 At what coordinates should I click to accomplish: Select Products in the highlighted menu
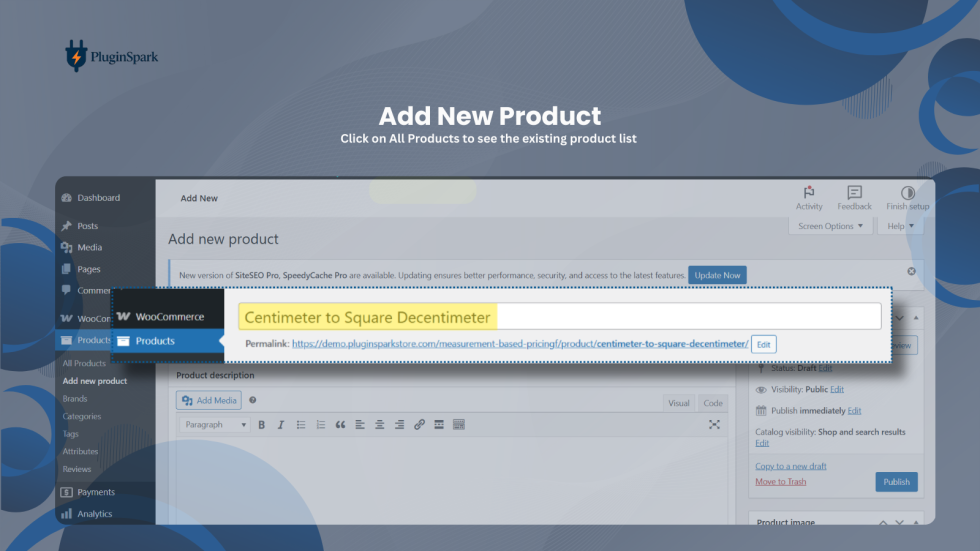(168, 340)
